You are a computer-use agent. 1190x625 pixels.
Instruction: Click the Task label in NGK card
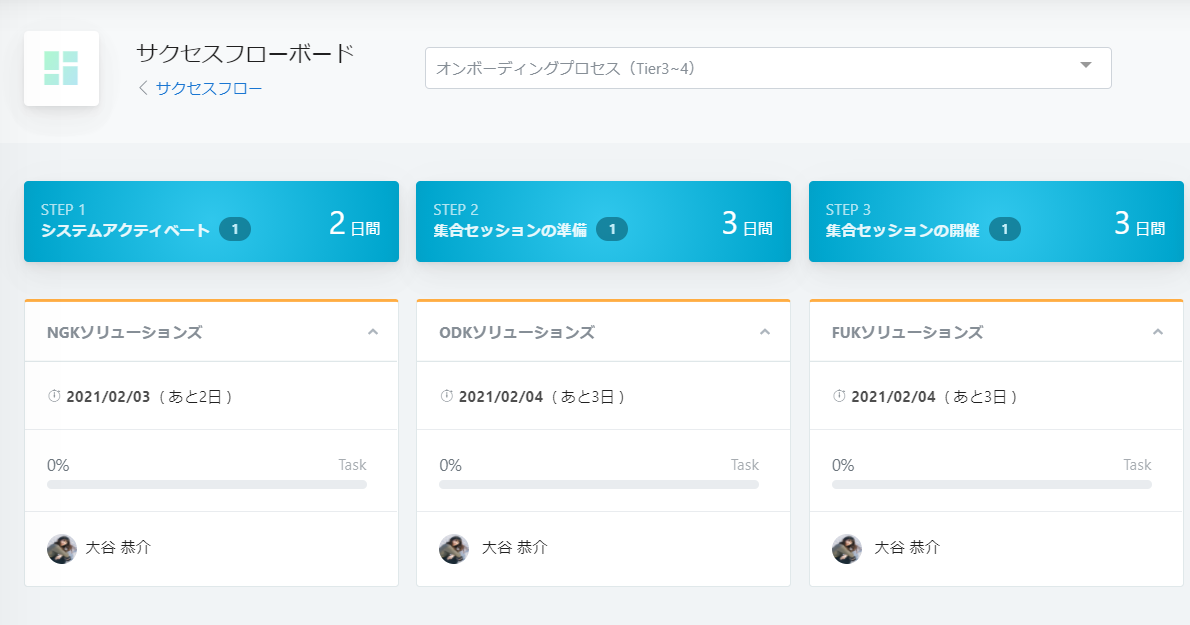pyautogui.click(x=352, y=465)
